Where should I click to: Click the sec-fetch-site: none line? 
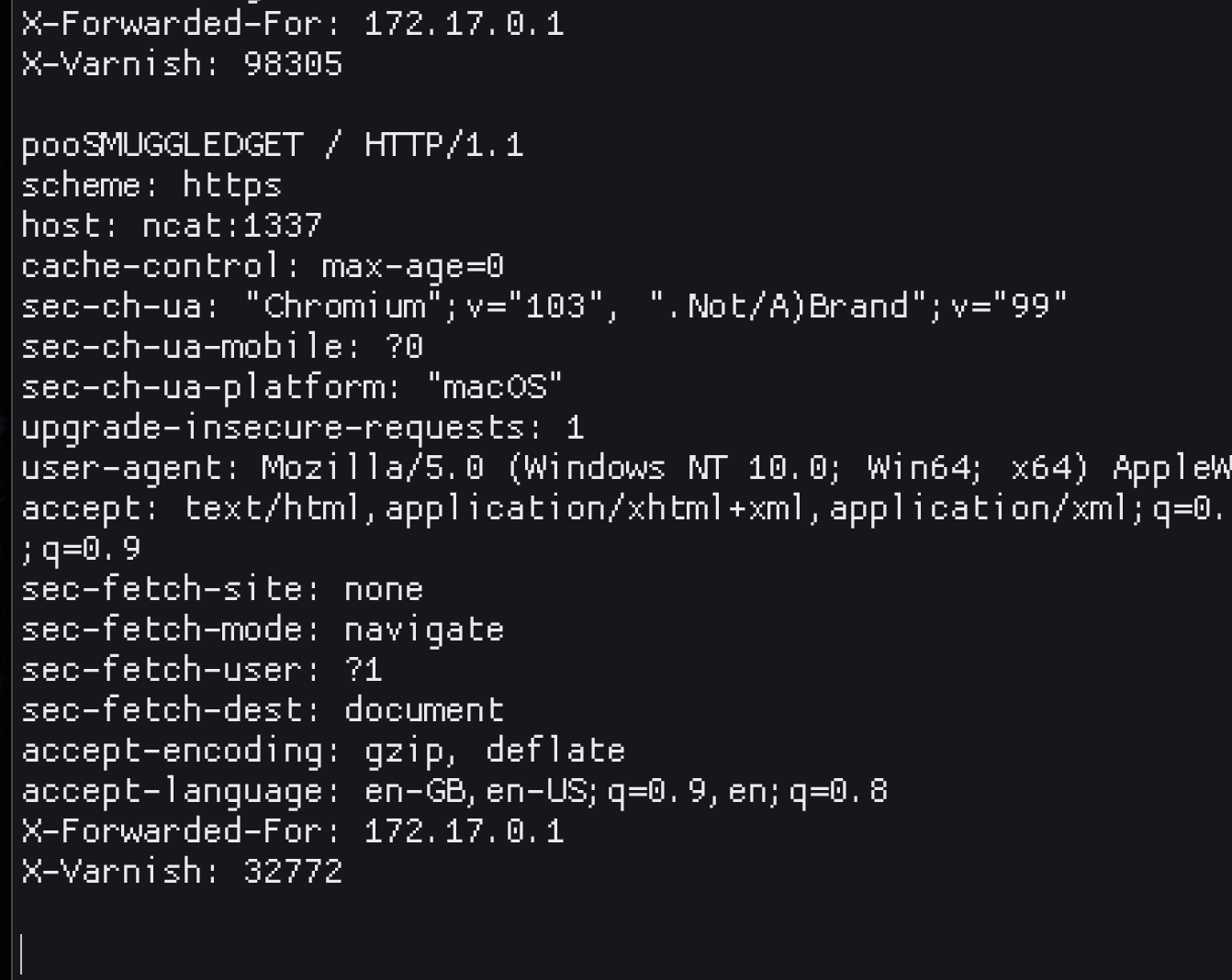coord(221,589)
